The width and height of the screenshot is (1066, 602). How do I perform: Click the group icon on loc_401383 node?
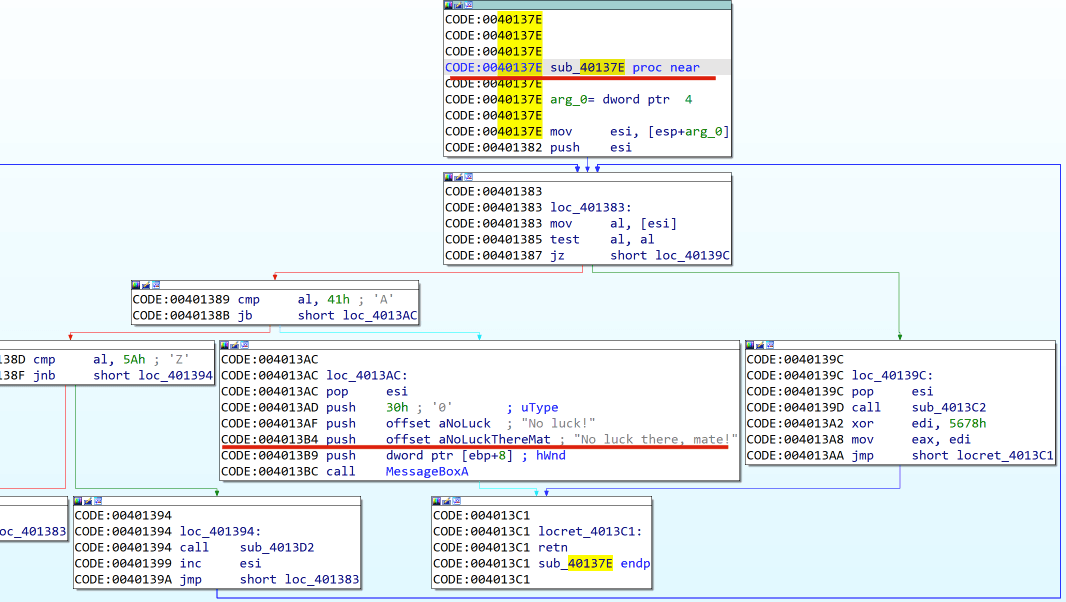pyautogui.click(x=468, y=177)
